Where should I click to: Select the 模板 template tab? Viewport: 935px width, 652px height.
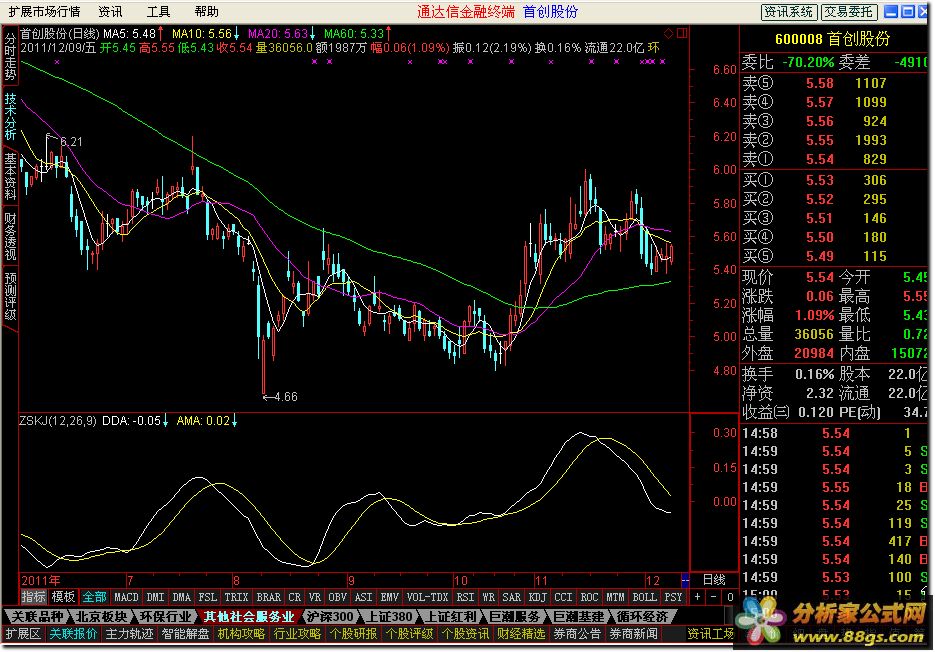[x=63, y=597]
